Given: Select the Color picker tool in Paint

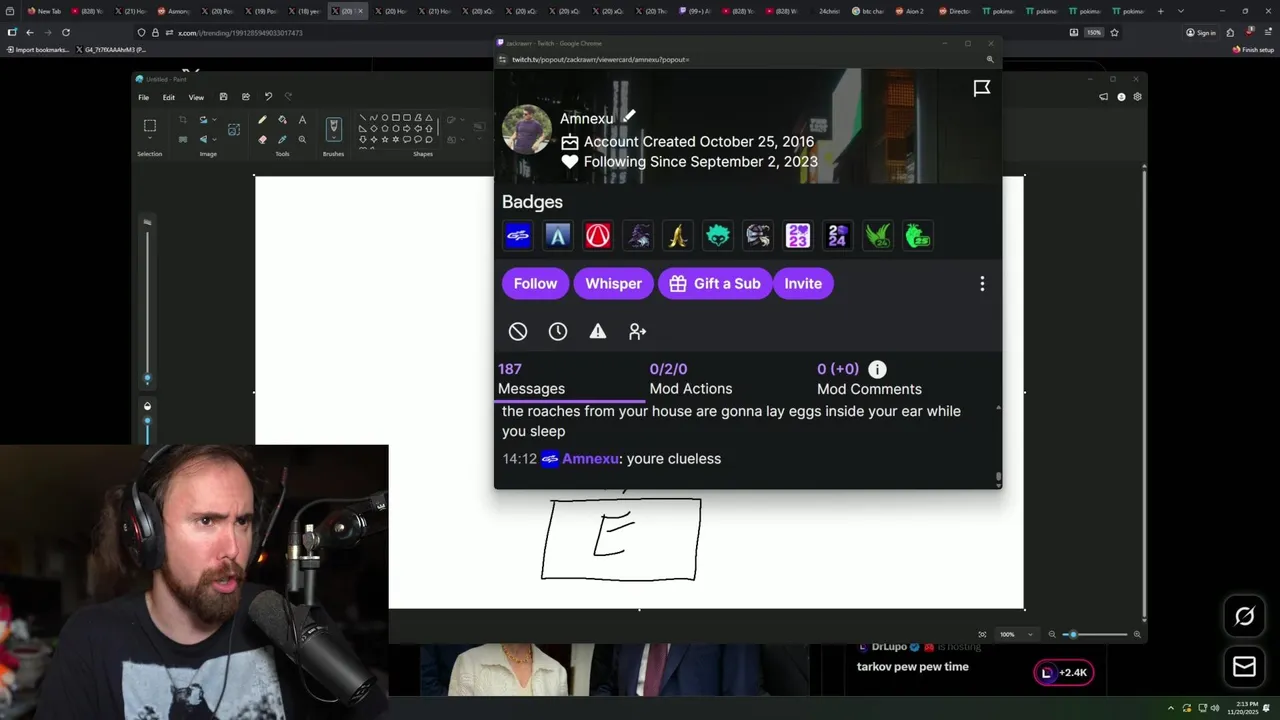Looking at the screenshot, I should click(x=282, y=139).
